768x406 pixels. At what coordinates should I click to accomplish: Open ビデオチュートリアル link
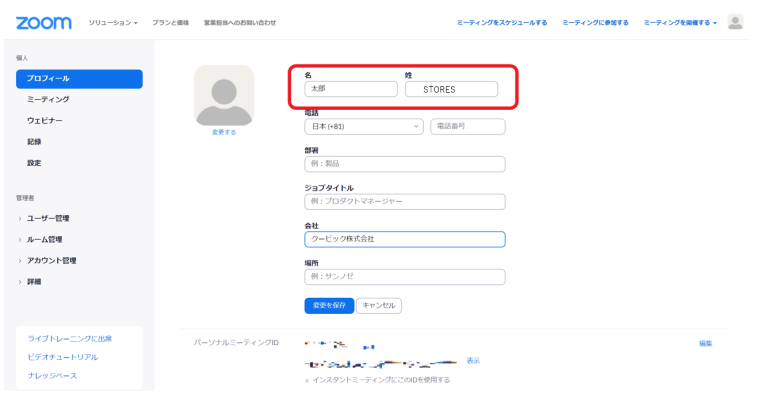63,358
